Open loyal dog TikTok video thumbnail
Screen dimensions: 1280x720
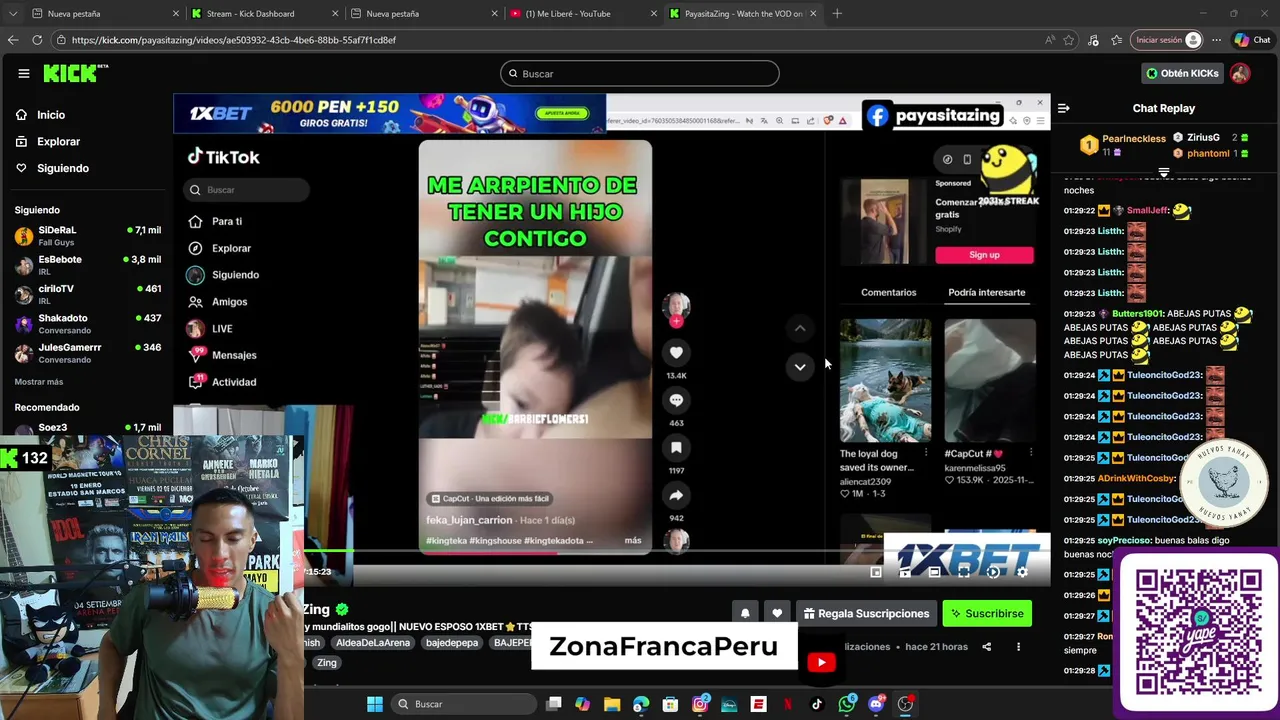(885, 380)
